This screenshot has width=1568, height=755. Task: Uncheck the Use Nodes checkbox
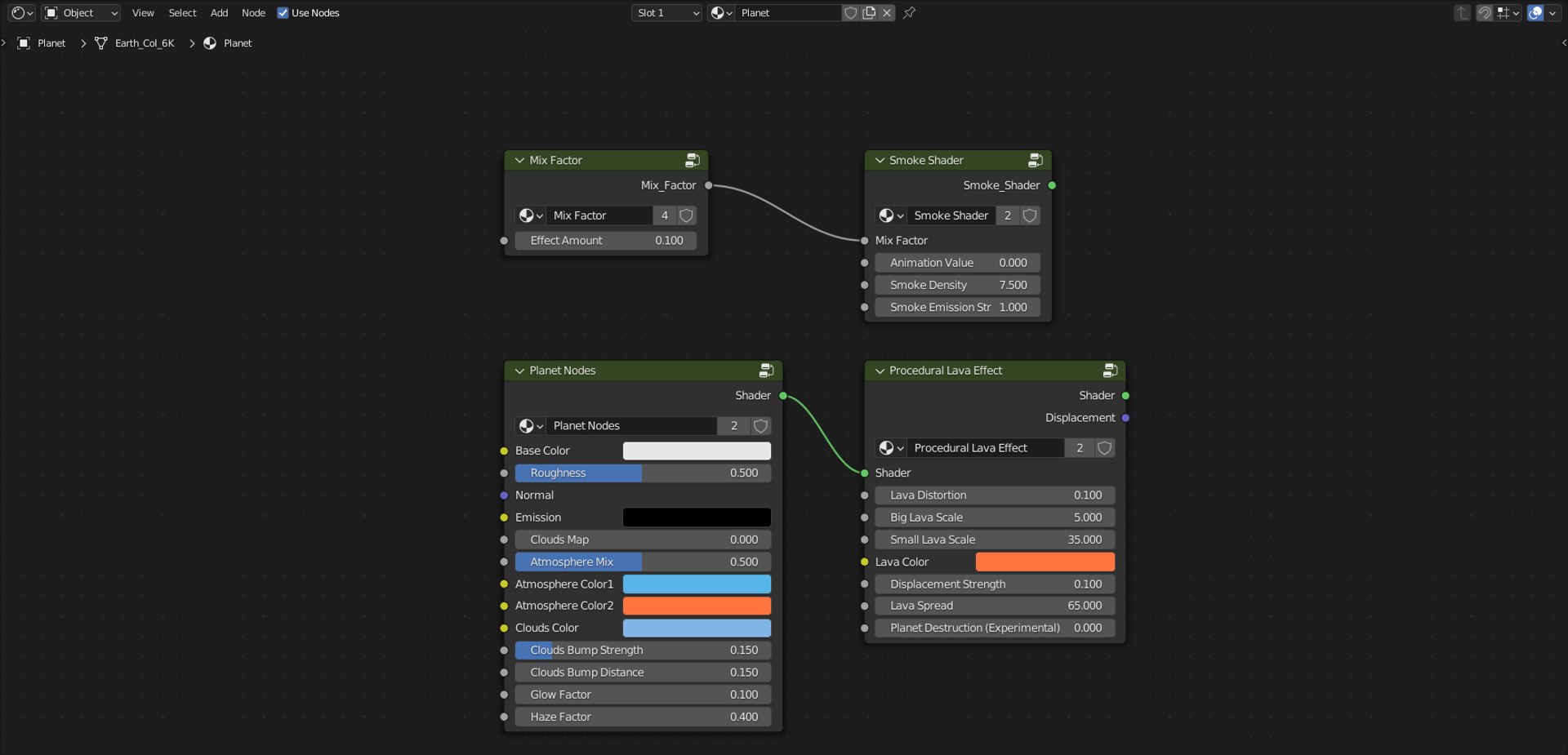[x=283, y=12]
